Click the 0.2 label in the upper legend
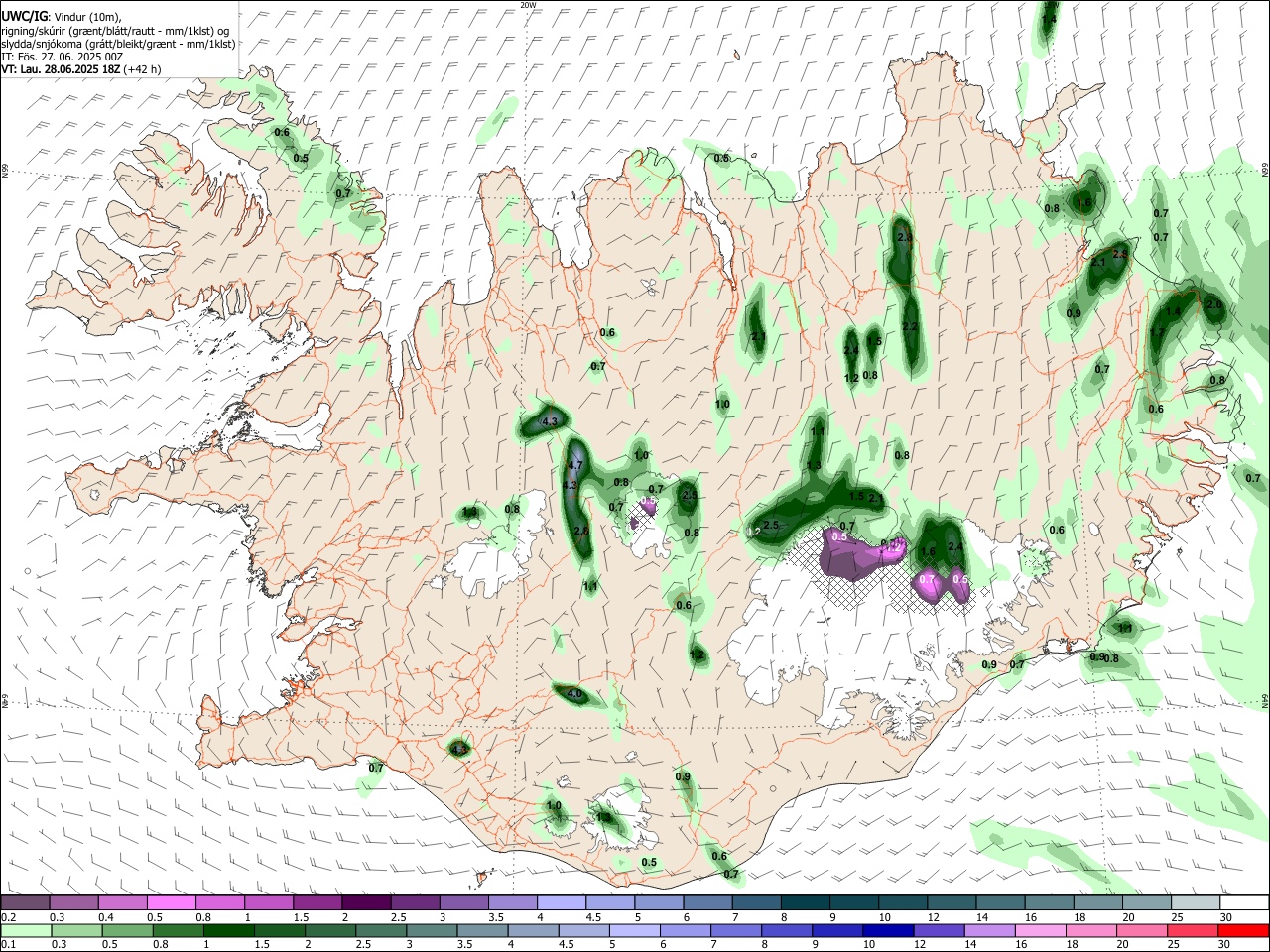1270x952 pixels. click(8, 917)
